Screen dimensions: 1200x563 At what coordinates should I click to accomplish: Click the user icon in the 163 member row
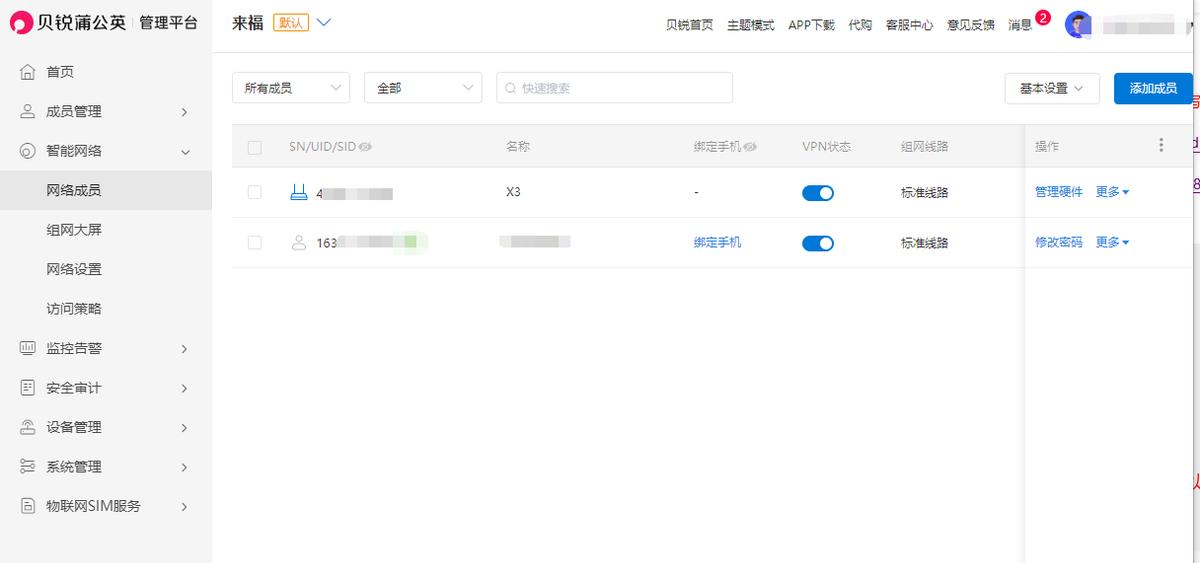[x=298, y=242]
